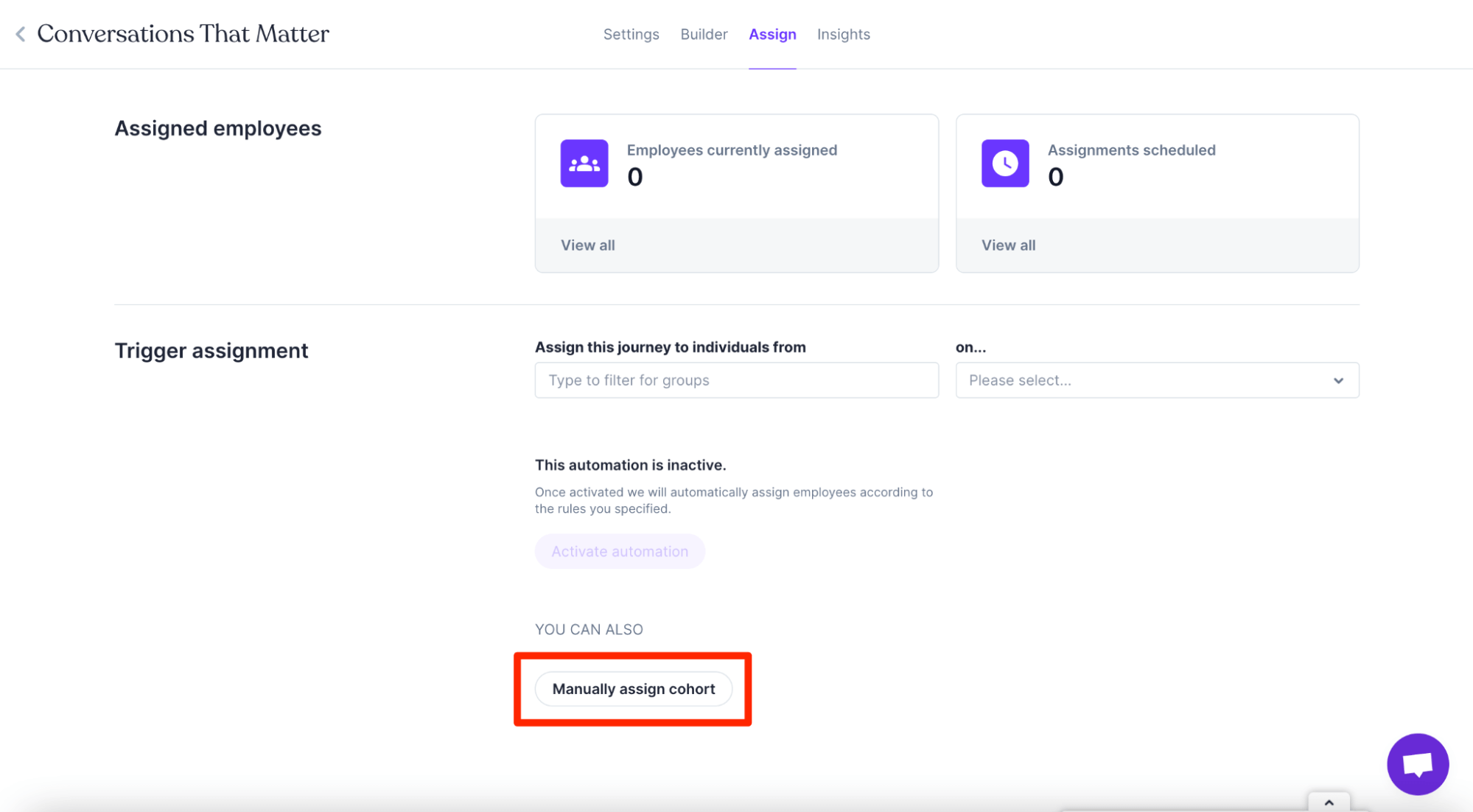Click the Trigger assignment heading
This screenshot has height=812, width=1473.
pos(211,351)
